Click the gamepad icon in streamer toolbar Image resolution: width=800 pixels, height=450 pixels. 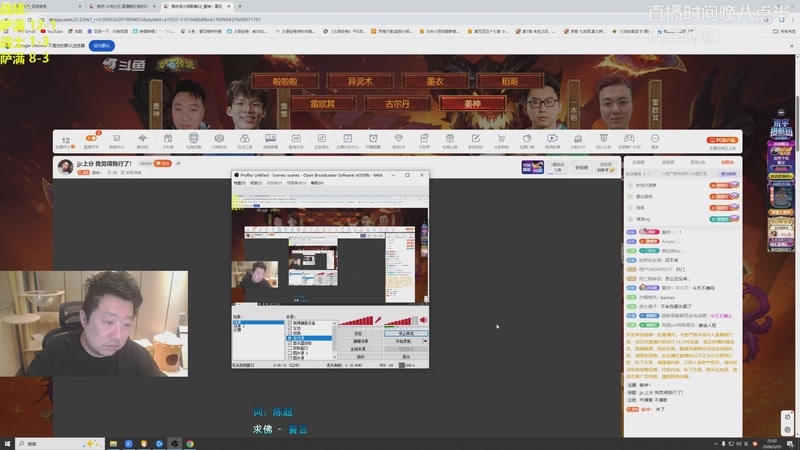629,138
